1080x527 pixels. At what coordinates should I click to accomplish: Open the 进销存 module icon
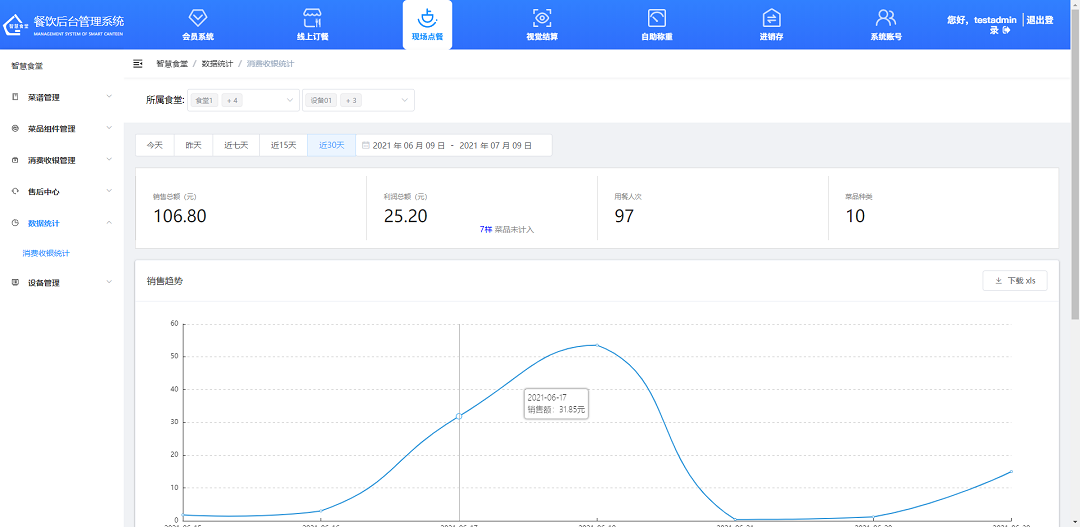point(771,18)
